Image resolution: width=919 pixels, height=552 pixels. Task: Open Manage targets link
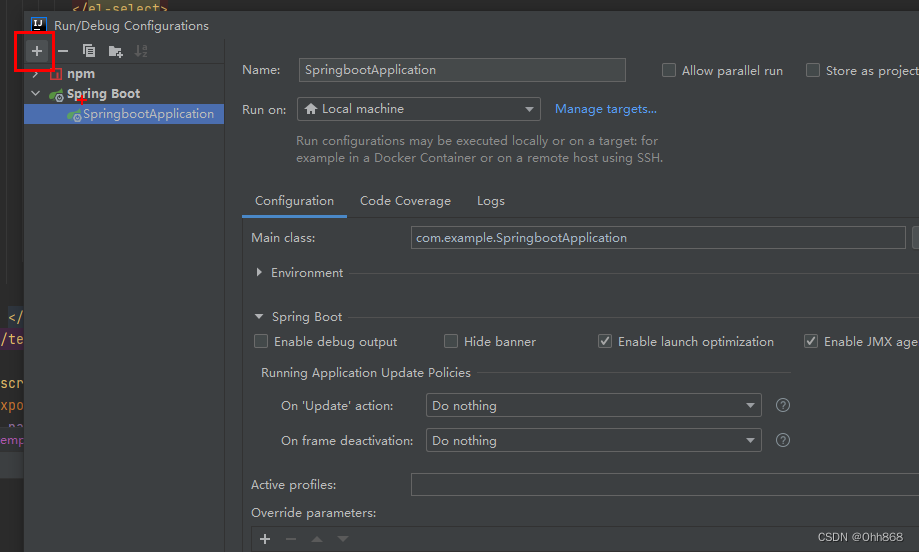605,109
